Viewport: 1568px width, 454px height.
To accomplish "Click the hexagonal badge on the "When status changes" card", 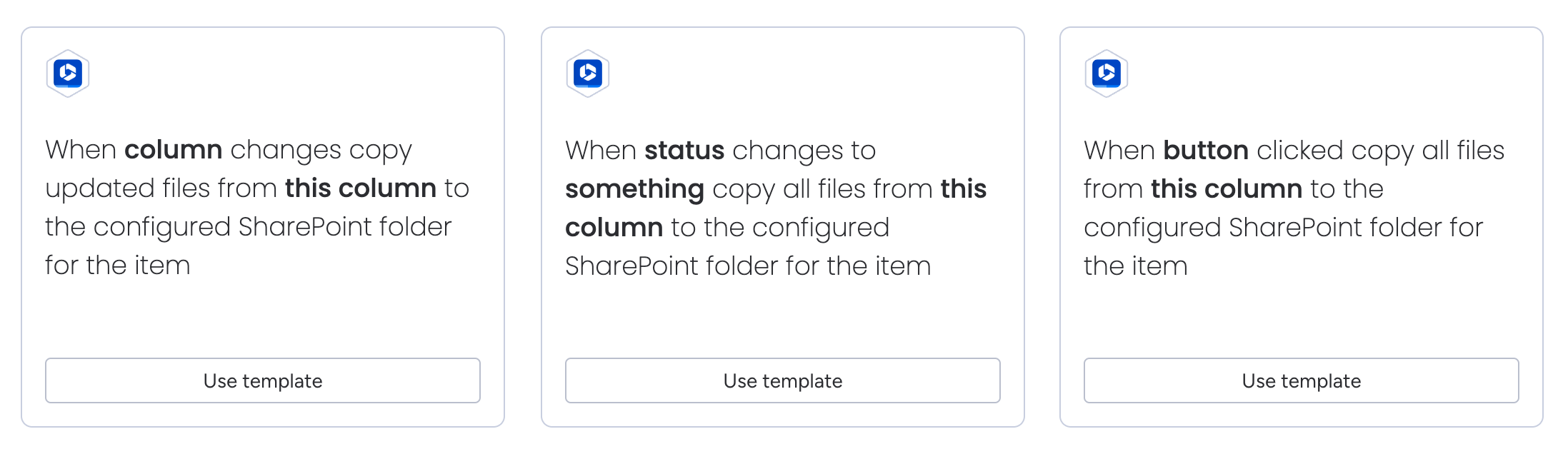I will [587, 73].
